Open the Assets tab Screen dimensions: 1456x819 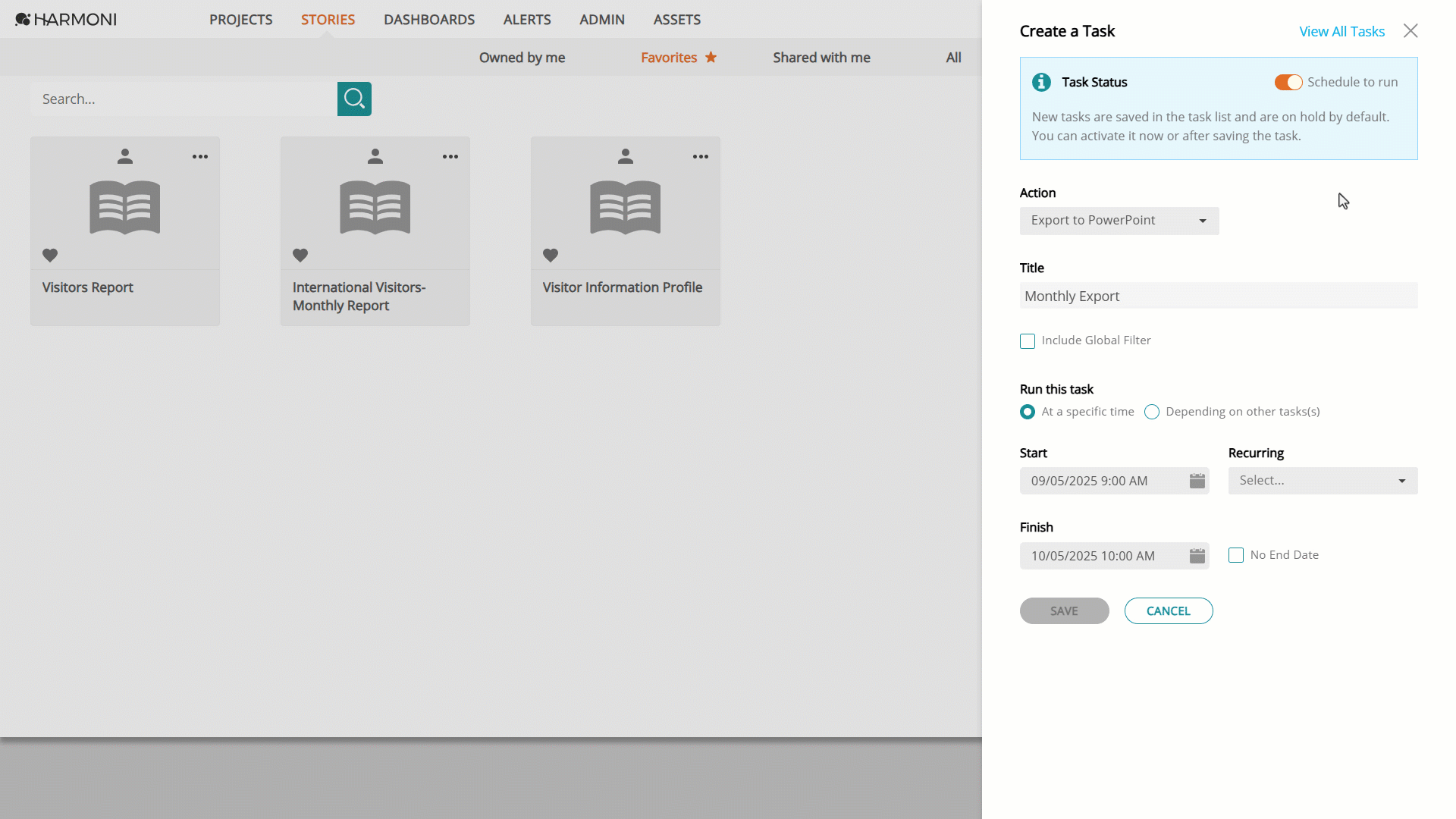point(677,20)
